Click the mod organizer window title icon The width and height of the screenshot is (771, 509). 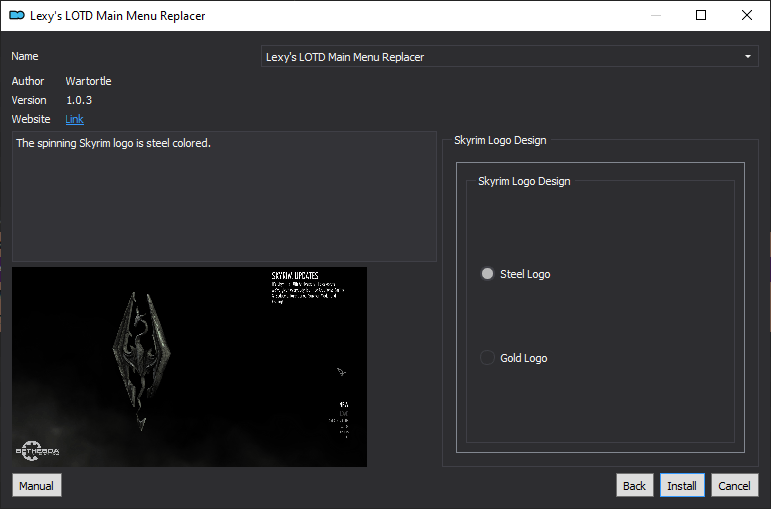(x=17, y=15)
